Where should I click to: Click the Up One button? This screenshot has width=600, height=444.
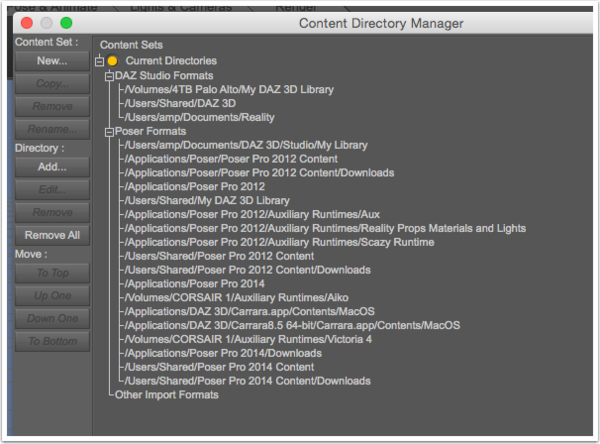52,295
